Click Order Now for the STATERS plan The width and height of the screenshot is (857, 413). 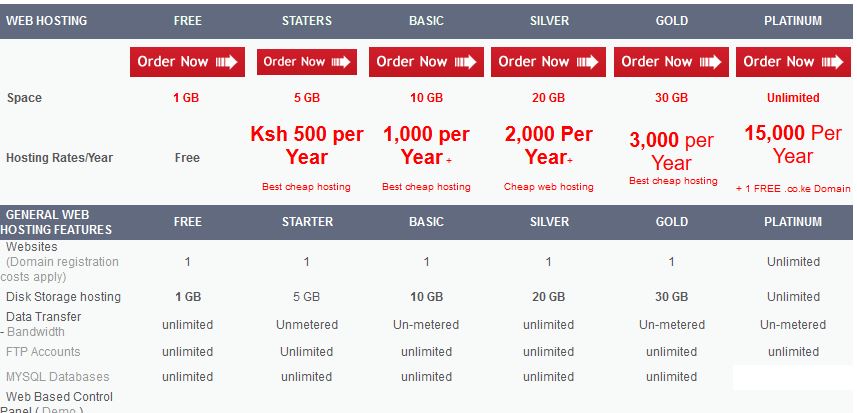coord(307,62)
